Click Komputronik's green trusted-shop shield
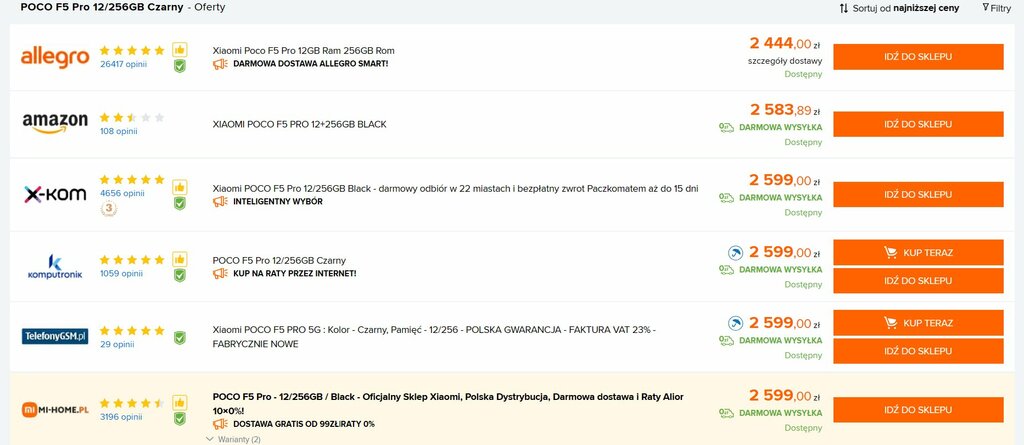The image size is (1024, 445). [x=180, y=275]
